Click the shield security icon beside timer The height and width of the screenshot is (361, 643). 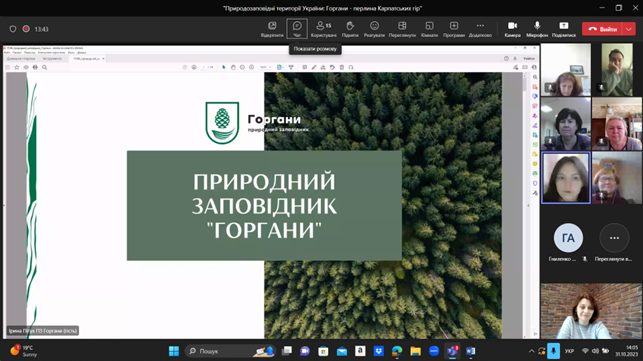[13, 29]
